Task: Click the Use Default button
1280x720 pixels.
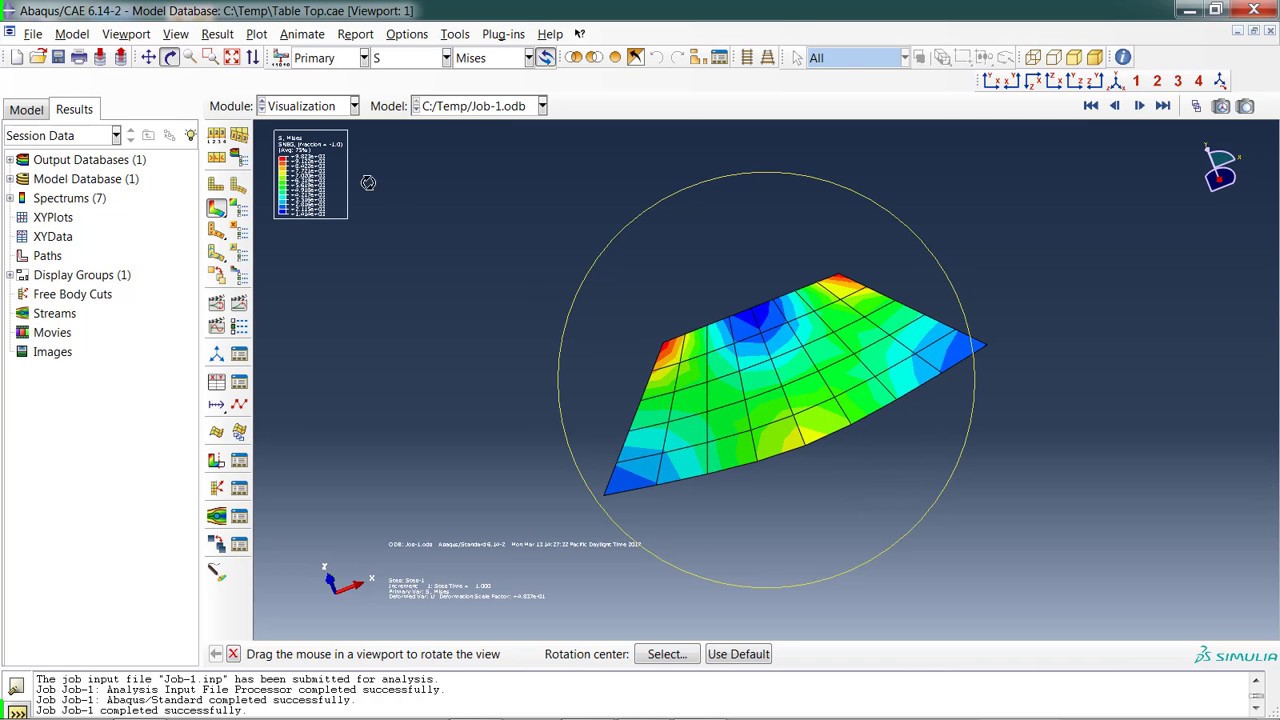Action: (738, 654)
